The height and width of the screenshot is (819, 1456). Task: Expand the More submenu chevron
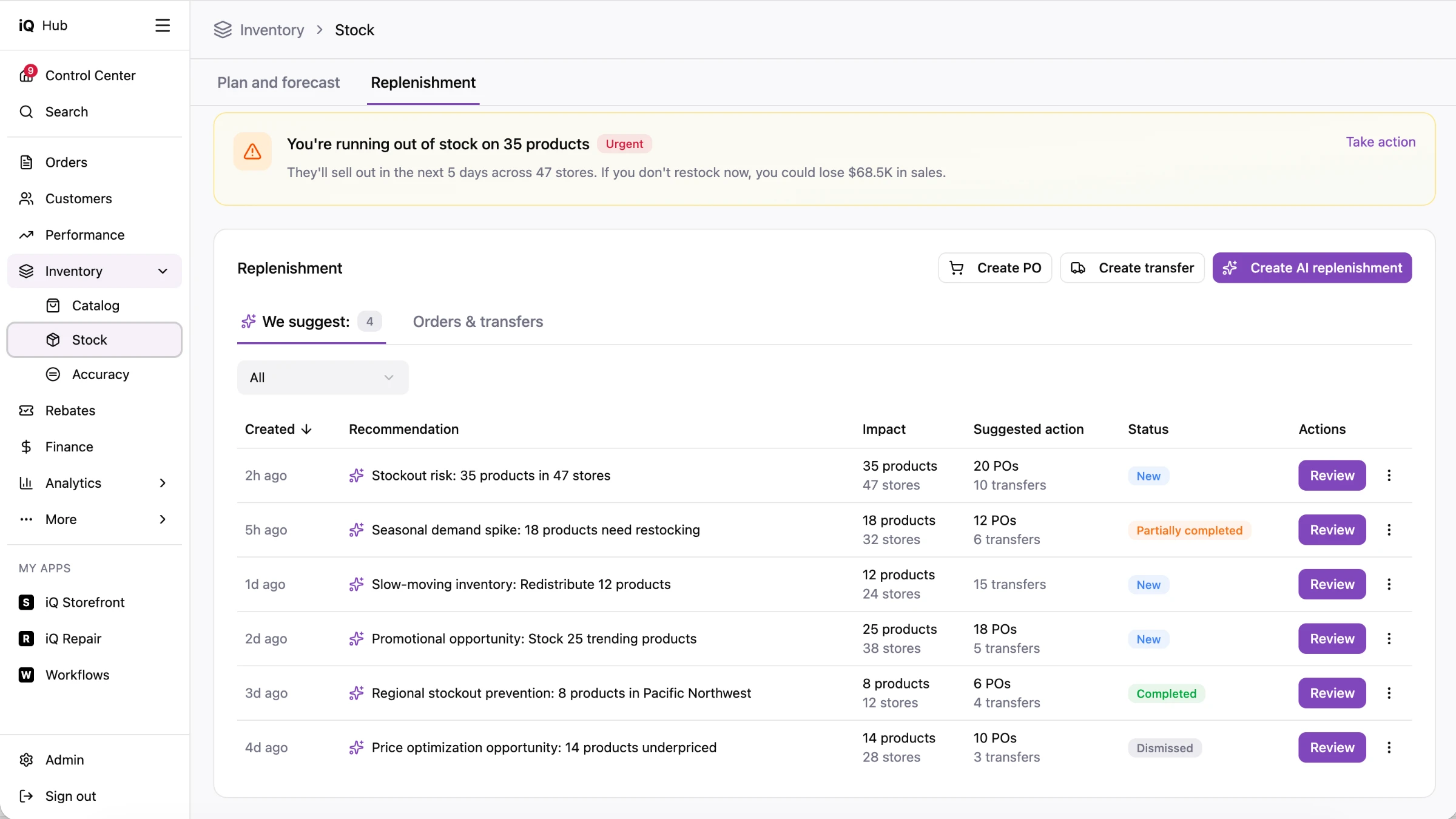click(x=163, y=520)
